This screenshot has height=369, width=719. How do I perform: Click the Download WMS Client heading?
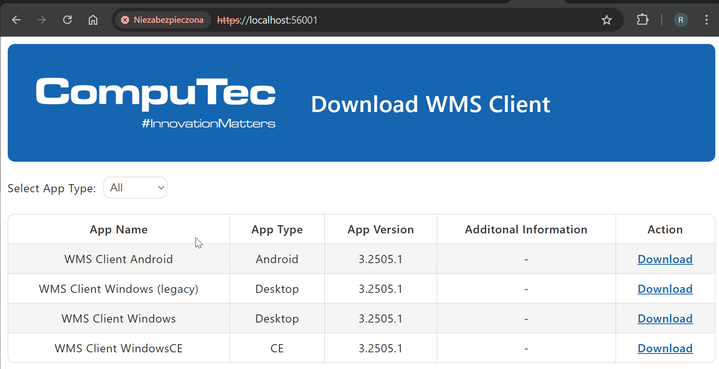pyautogui.click(x=431, y=104)
